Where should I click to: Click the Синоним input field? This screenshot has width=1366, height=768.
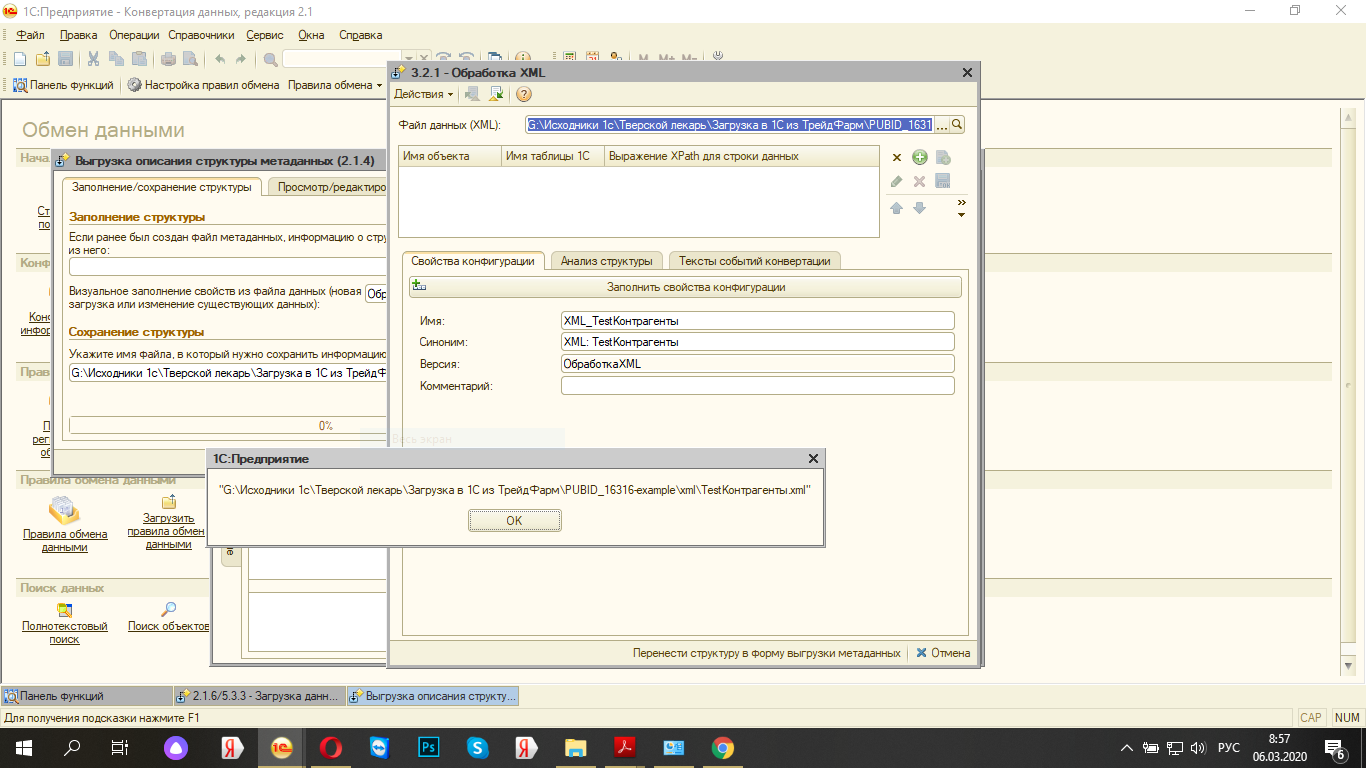758,342
